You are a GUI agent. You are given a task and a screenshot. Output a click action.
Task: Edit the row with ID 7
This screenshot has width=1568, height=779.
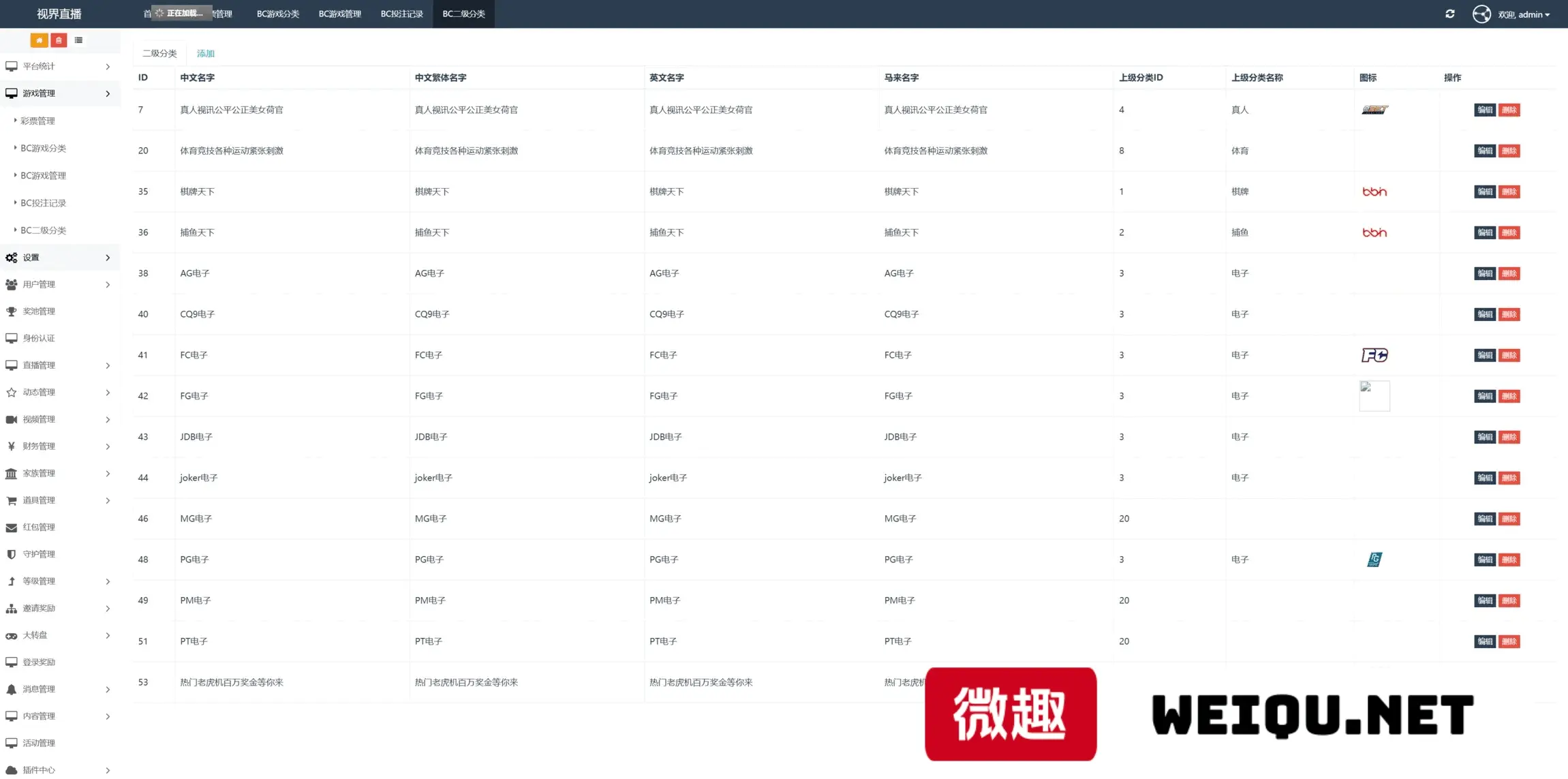(1485, 110)
